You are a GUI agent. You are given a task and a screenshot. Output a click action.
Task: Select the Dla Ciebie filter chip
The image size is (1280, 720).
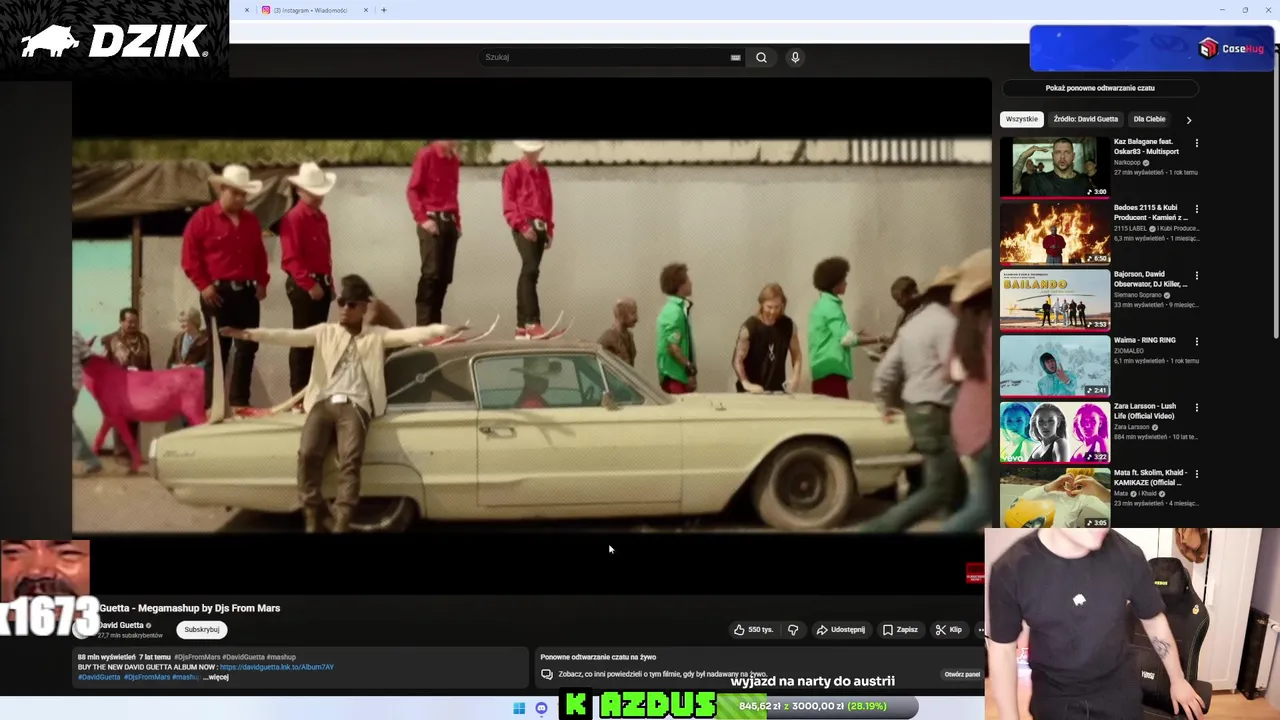(x=1149, y=119)
